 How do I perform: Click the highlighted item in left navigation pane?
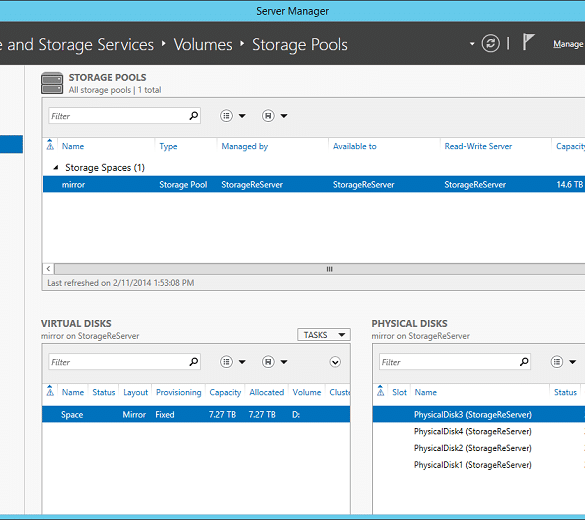(11, 144)
